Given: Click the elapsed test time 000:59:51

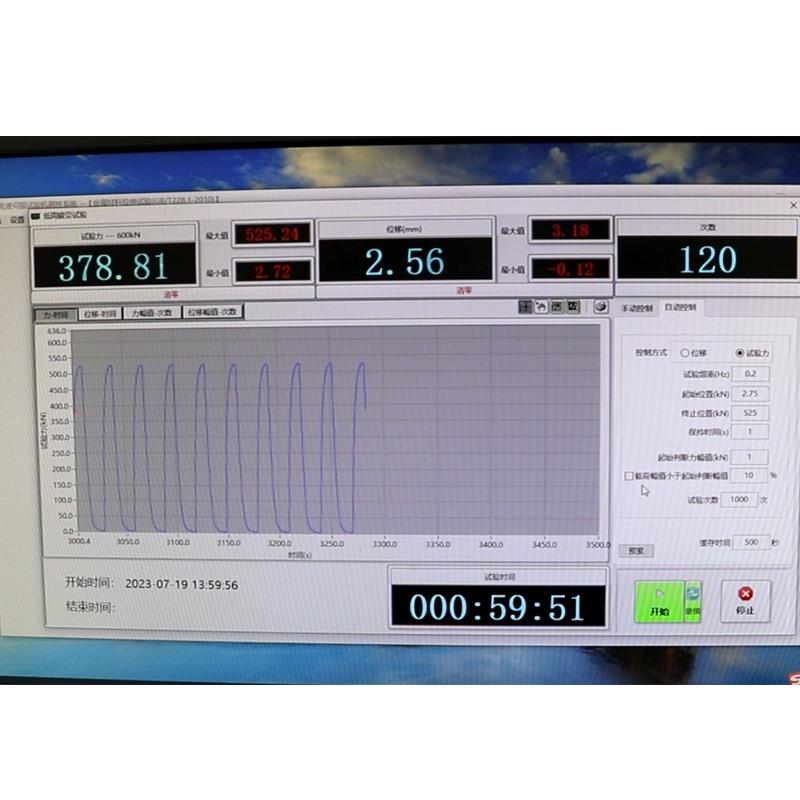Looking at the screenshot, I should click(x=498, y=606).
